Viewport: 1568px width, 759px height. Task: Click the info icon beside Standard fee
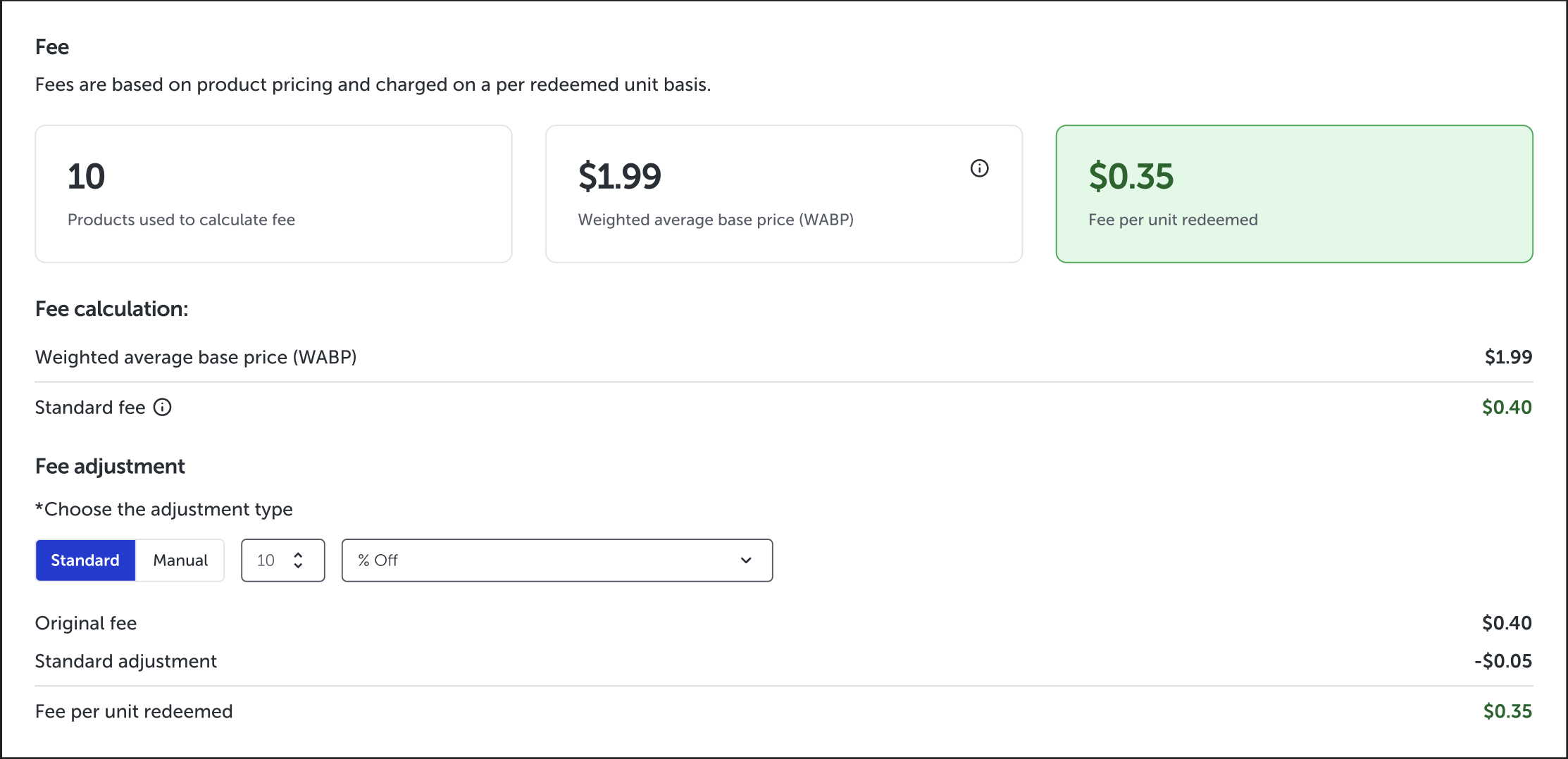click(x=163, y=408)
